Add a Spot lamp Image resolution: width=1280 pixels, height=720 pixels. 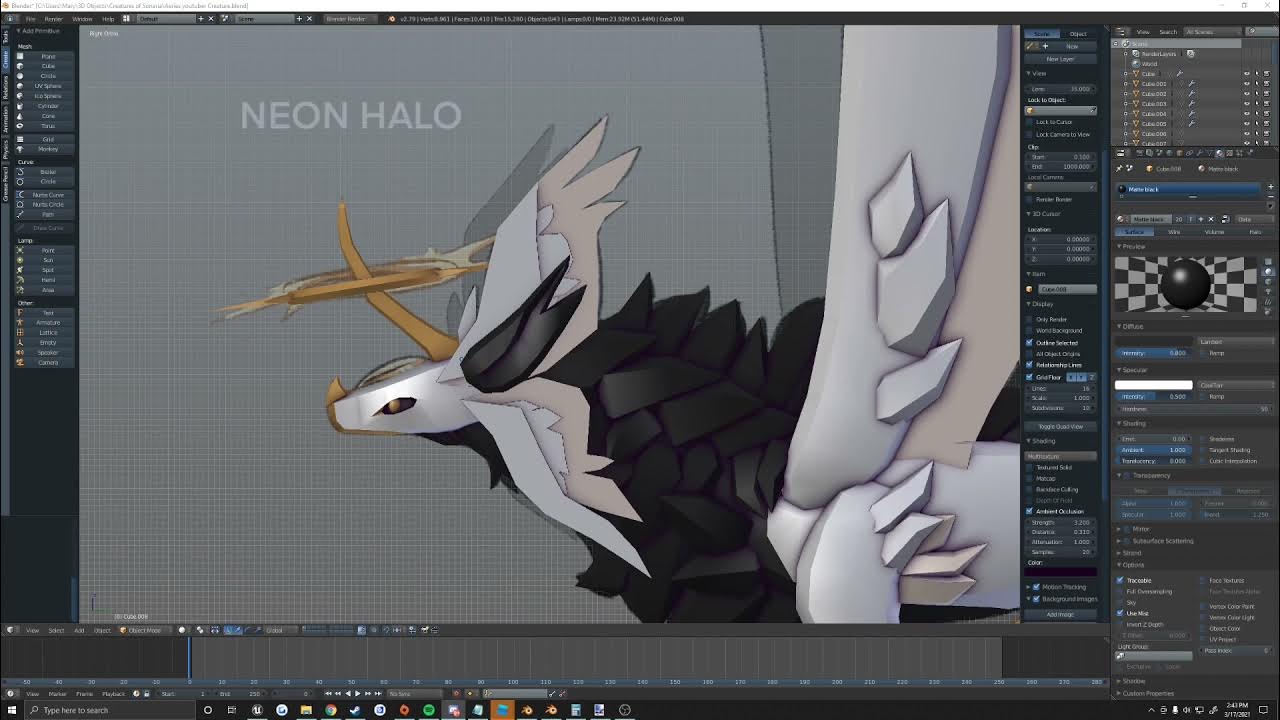point(47,270)
